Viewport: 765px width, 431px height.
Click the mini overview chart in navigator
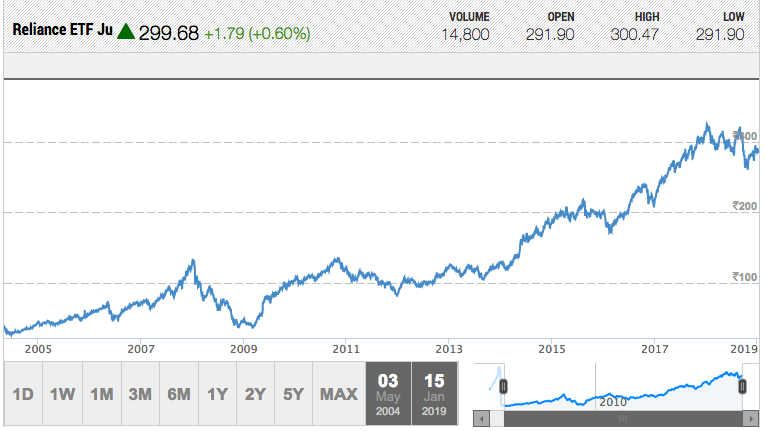click(x=623, y=387)
